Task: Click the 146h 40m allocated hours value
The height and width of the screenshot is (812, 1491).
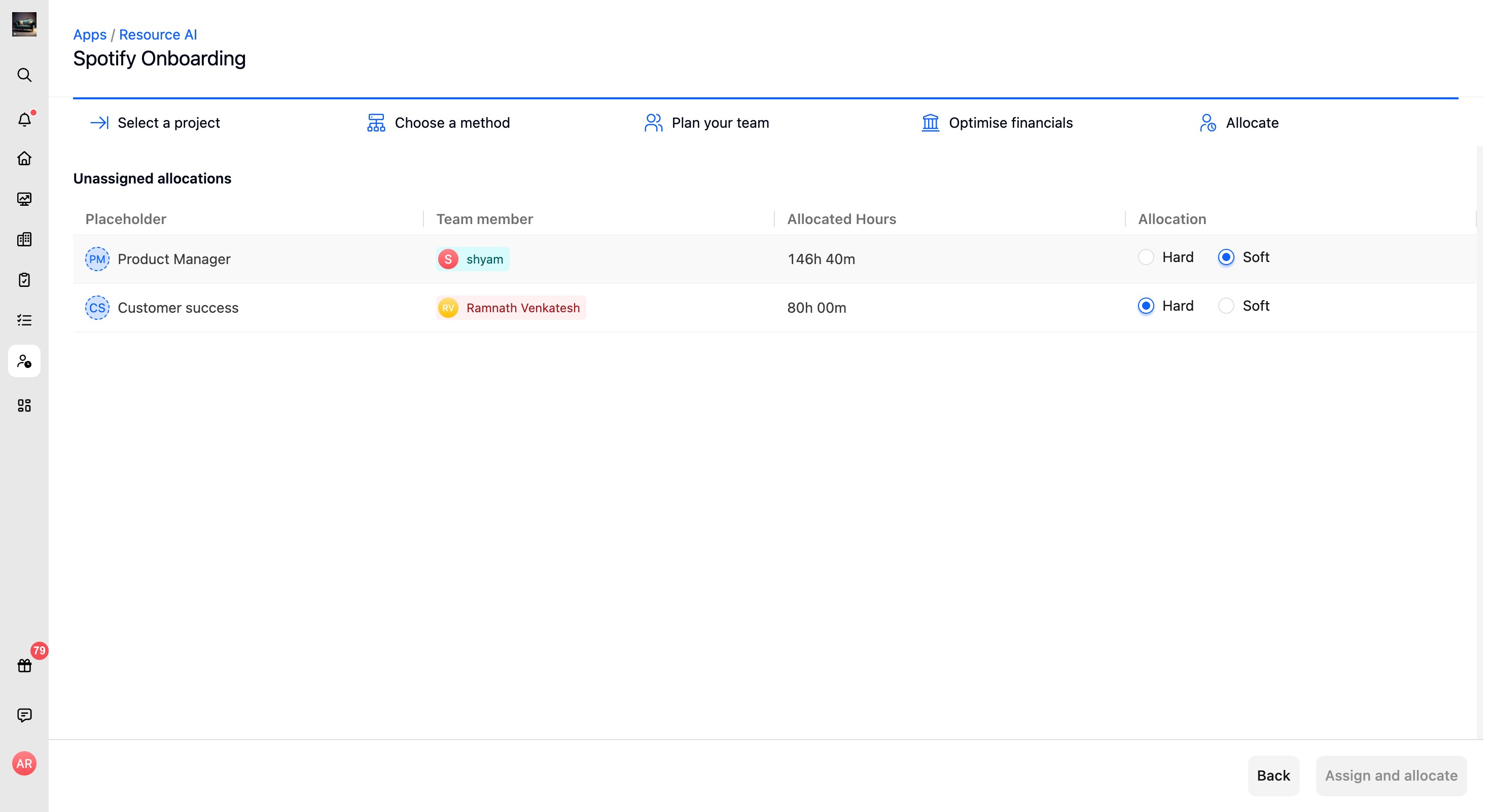Action: click(x=822, y=259)
